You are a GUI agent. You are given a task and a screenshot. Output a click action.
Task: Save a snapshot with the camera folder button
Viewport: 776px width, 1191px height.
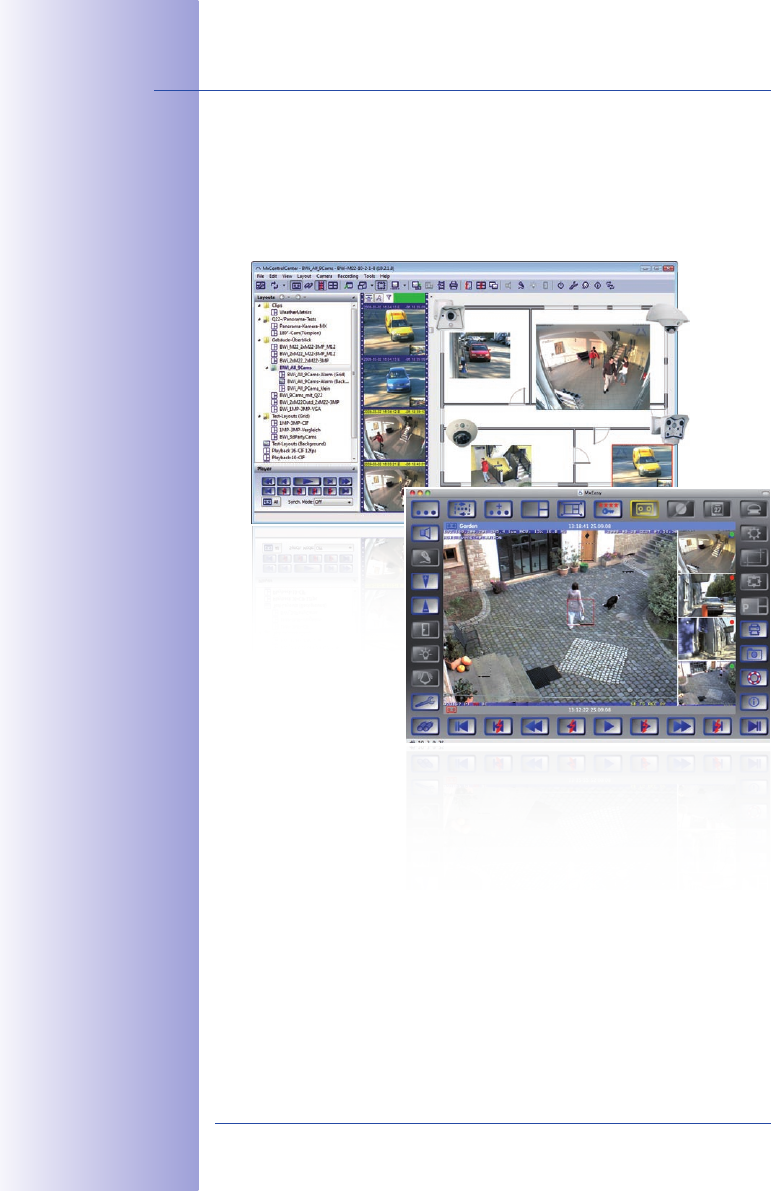coord(754,654)
